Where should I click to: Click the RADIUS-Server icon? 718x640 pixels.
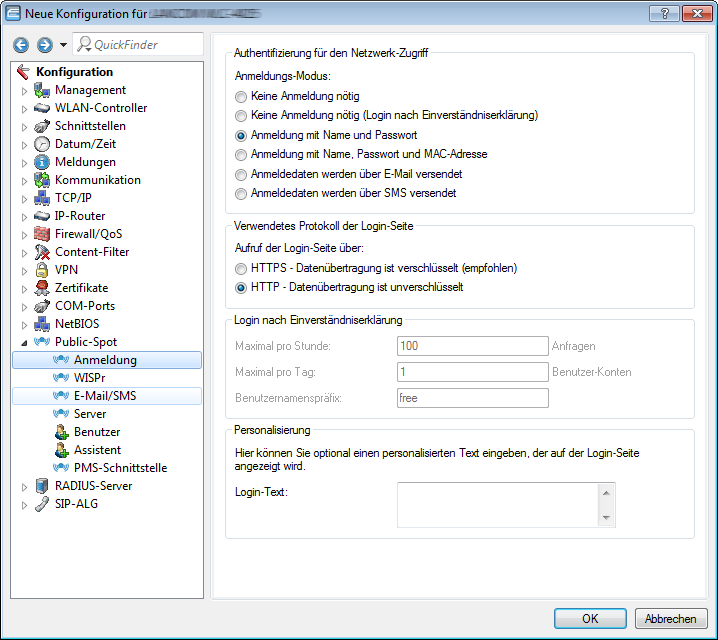(x=42, y=486)
